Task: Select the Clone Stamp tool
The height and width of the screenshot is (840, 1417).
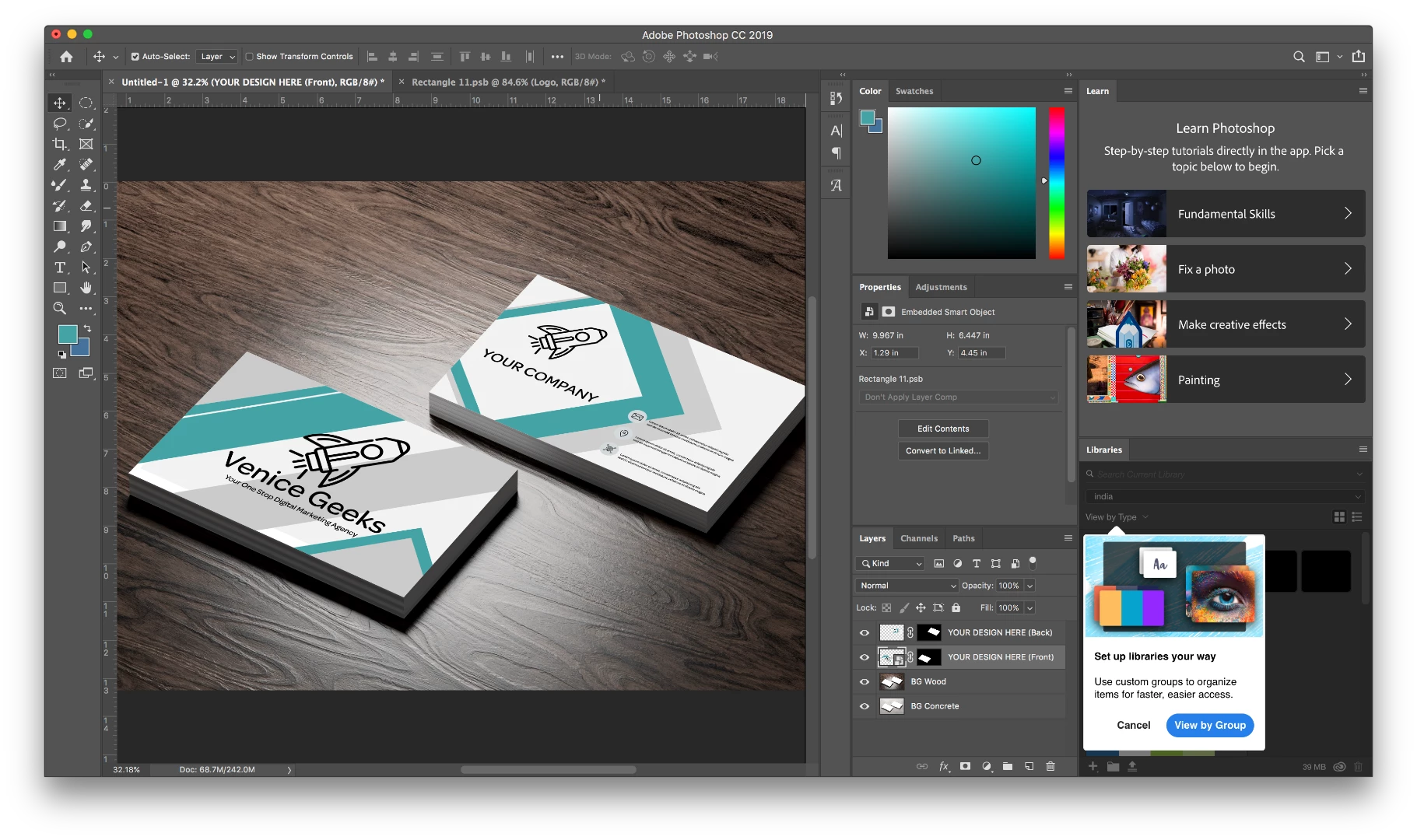Action: pos(86,185)
